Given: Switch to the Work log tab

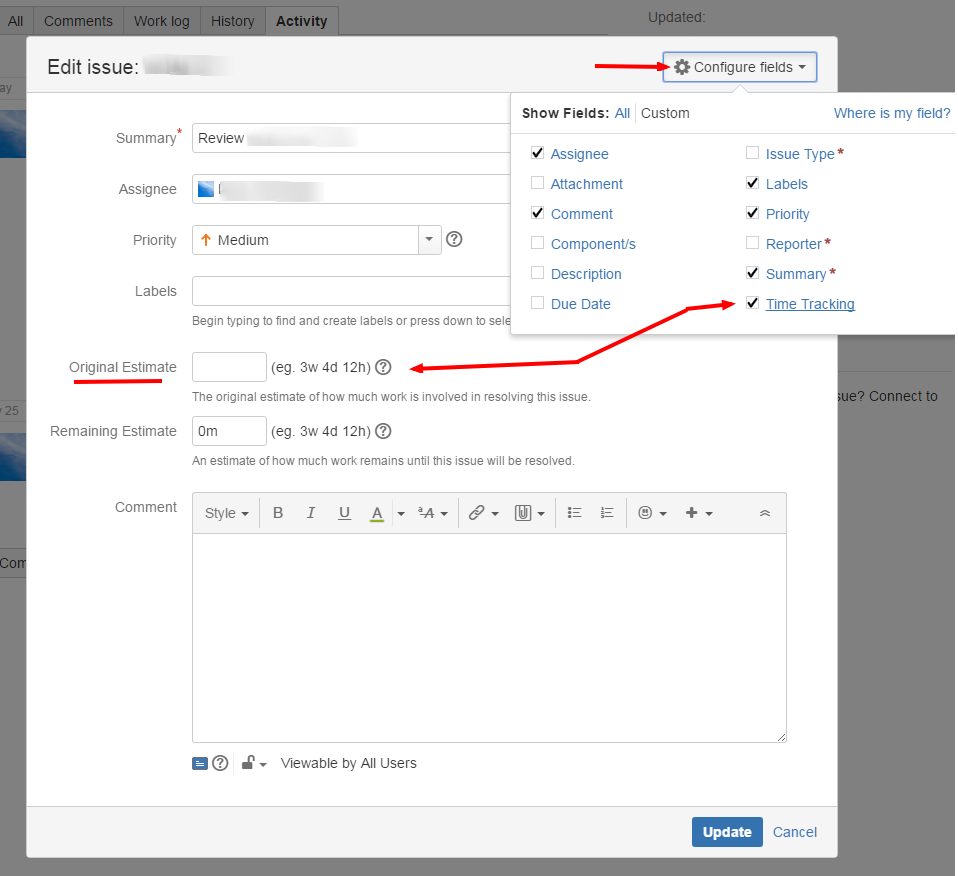Looking at the screenshot, I should pos(161,20).
